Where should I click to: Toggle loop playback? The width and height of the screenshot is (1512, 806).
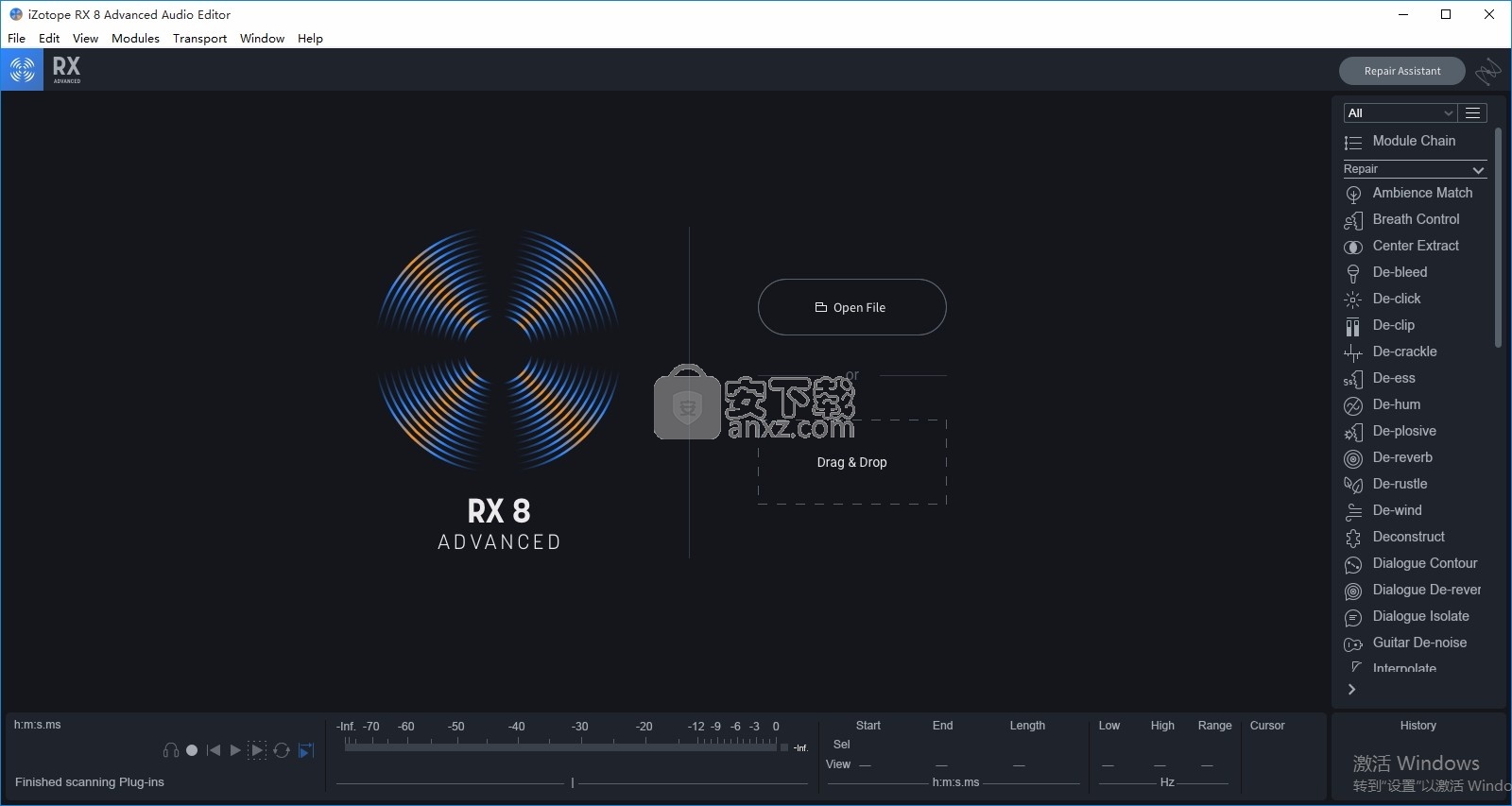[282, 750]
